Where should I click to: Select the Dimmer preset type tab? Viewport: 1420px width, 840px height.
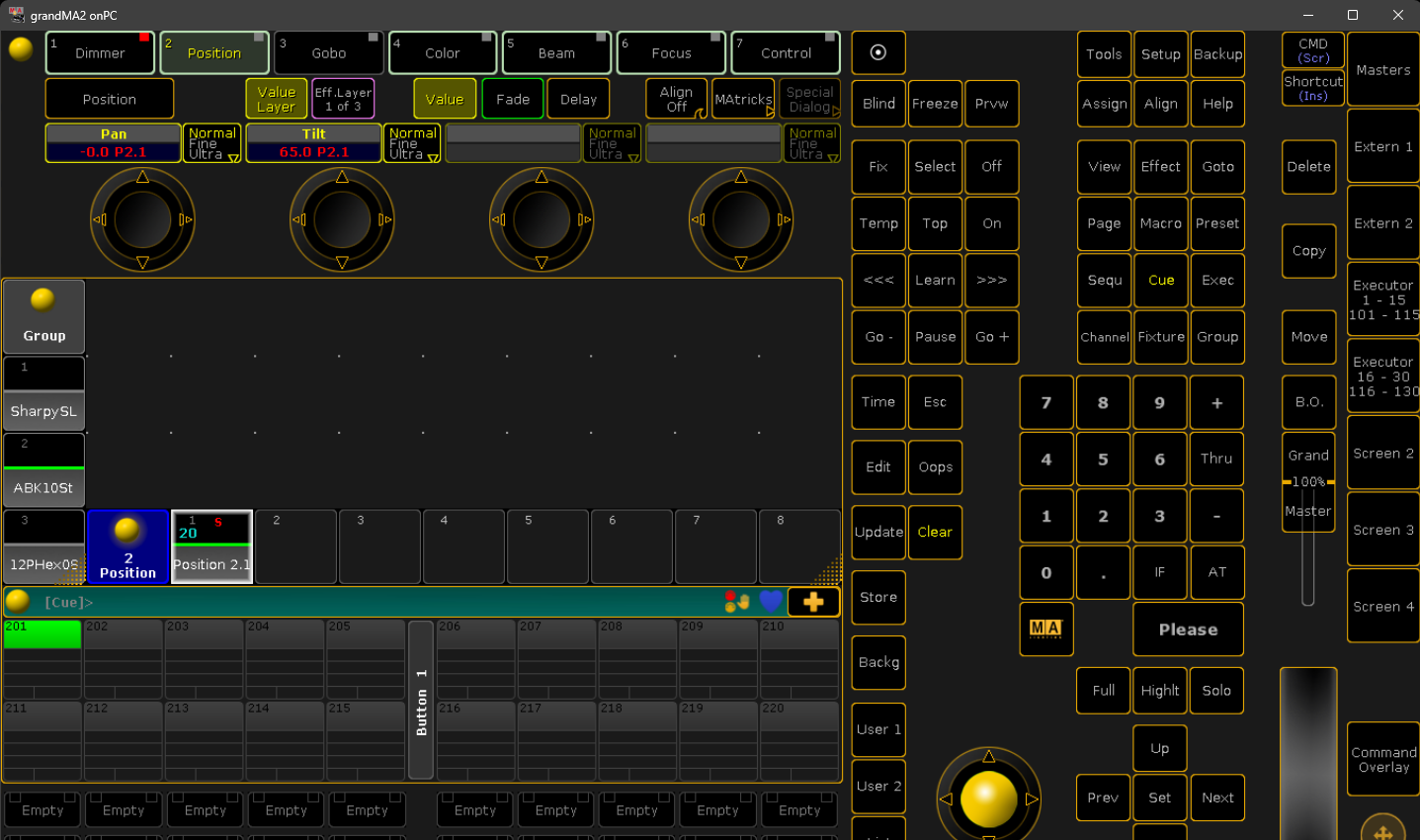[x=101, y=52]
